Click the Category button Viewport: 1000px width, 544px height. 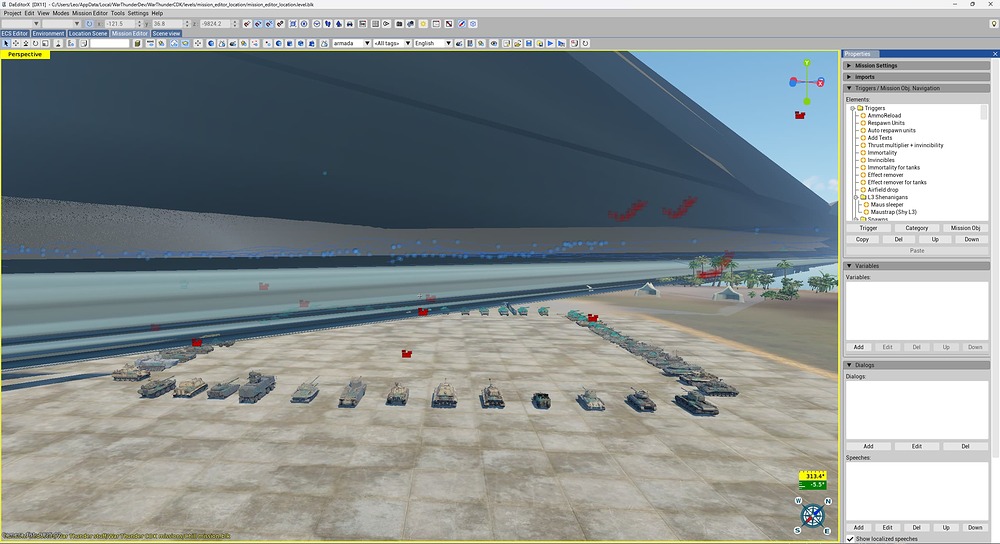click(916, 228)
